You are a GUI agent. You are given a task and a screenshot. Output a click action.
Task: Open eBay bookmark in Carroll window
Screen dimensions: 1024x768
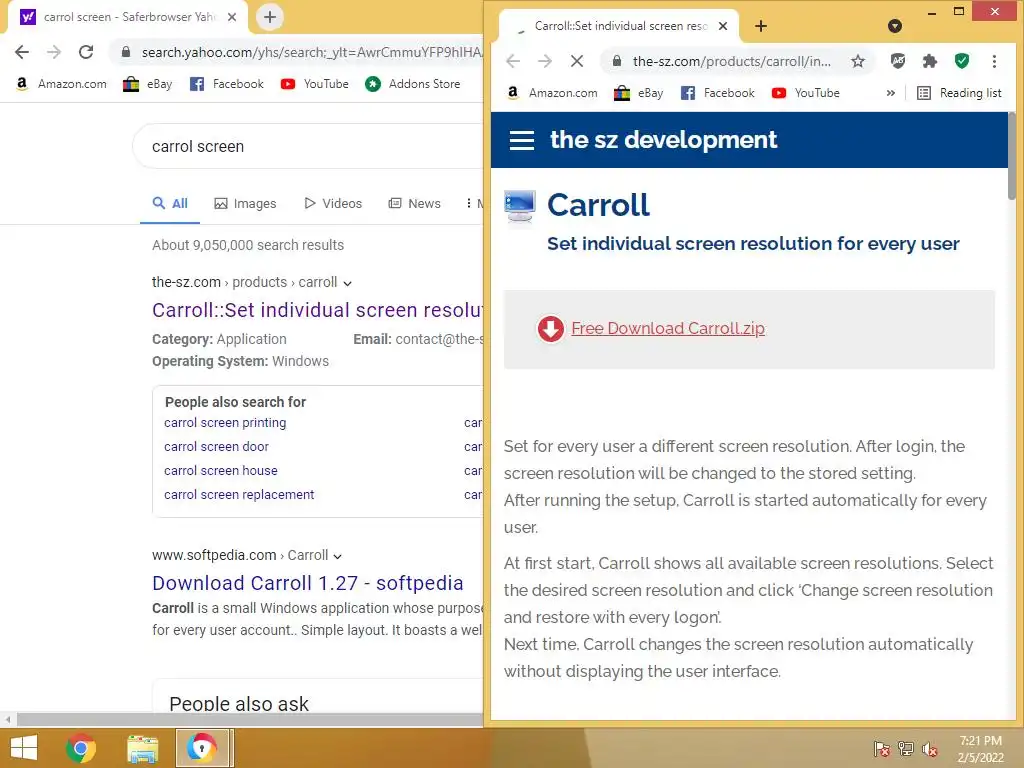639,93
